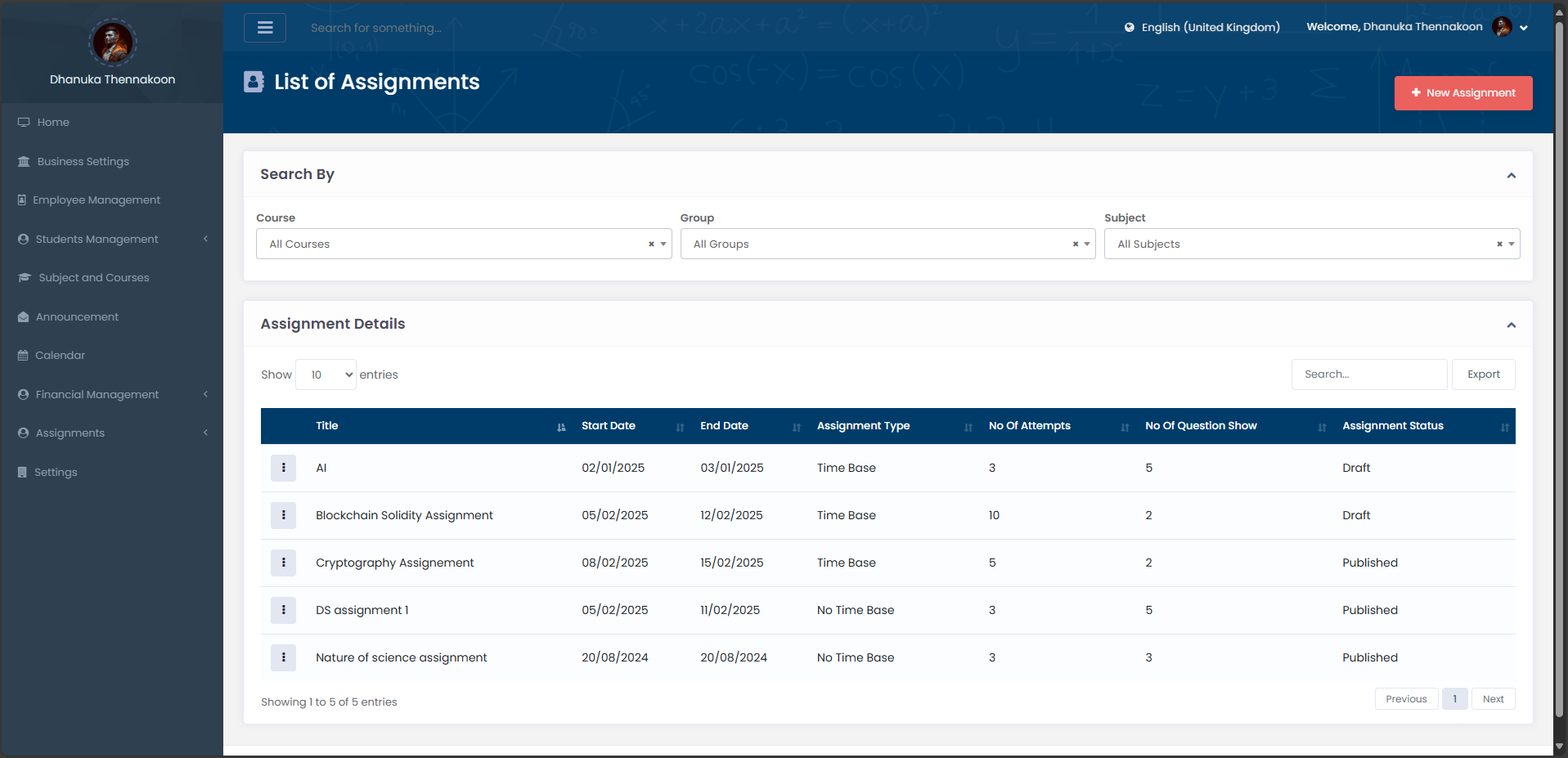This screenshot has width=1568, height=758.
Task: Click the globe language icon
Action: [x=1130, y=27]
